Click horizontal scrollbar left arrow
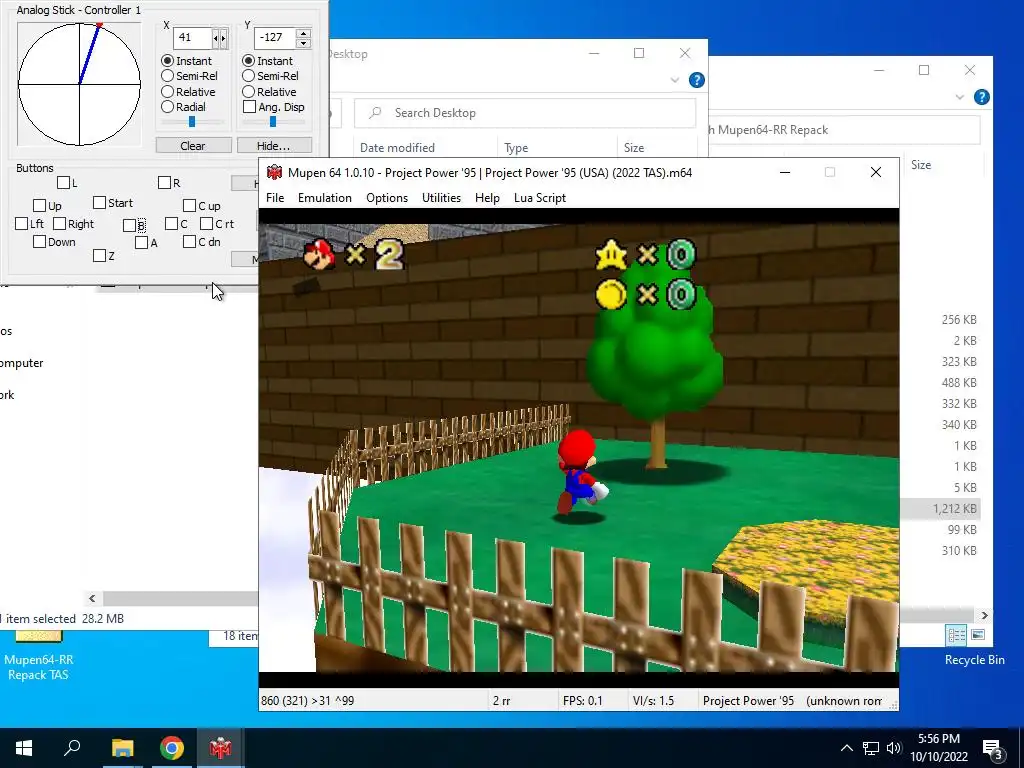The height and width of the screenshot is (768, 1024). pos(92,598)
